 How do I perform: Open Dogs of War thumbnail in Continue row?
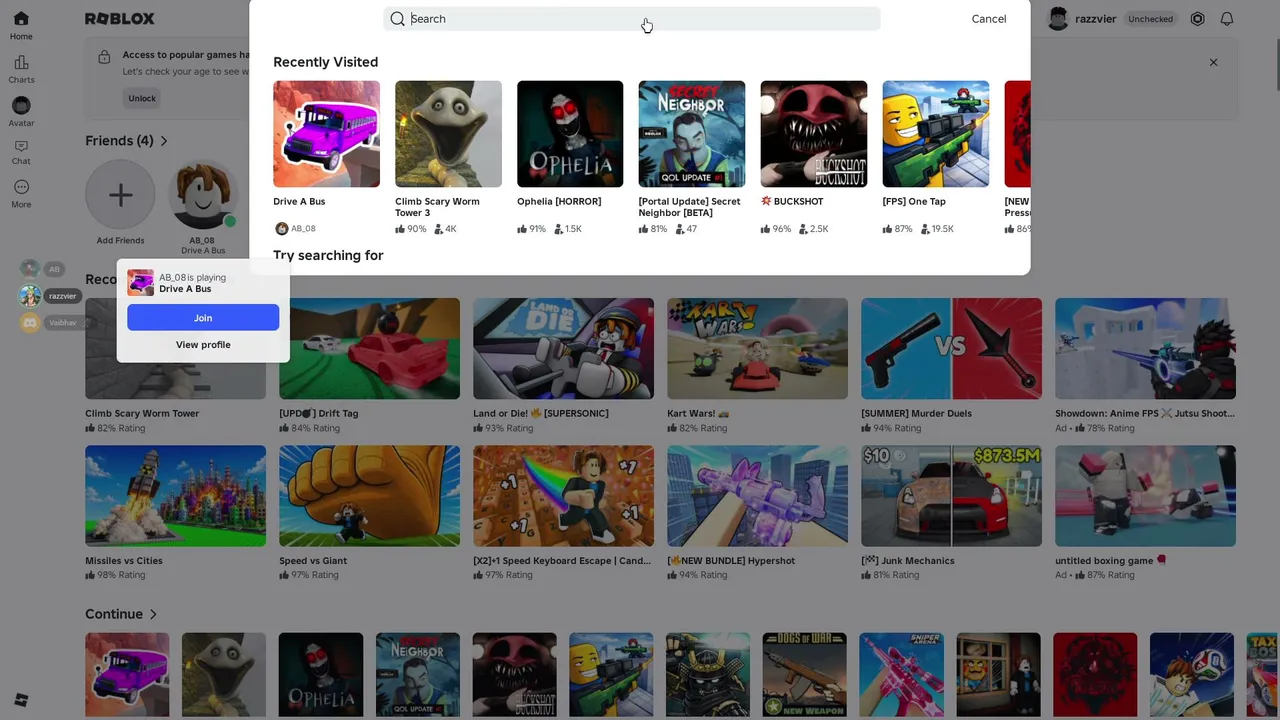(805, 675)
